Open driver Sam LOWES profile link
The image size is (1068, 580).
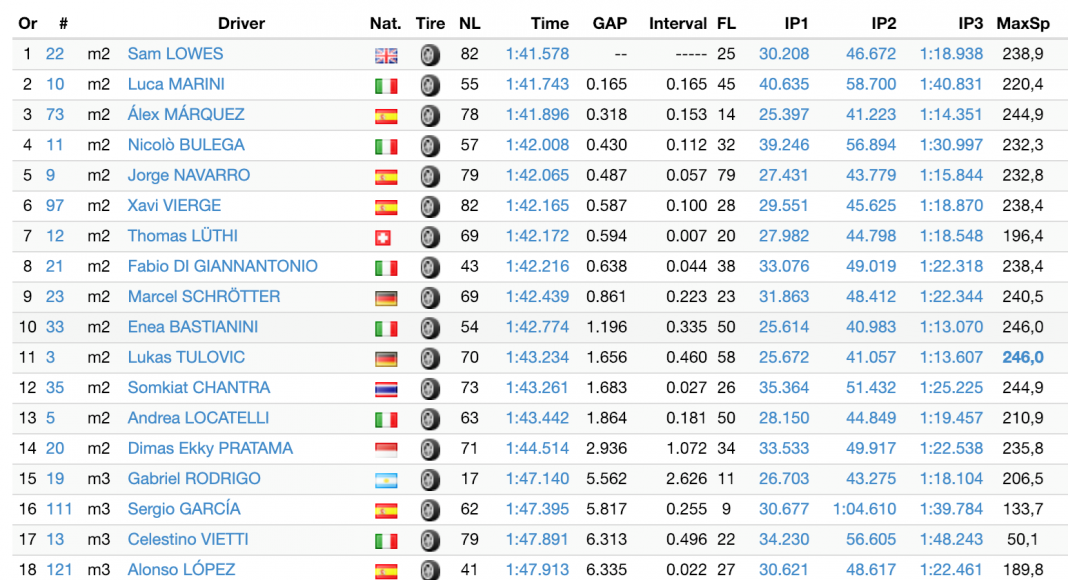point(175,54)
